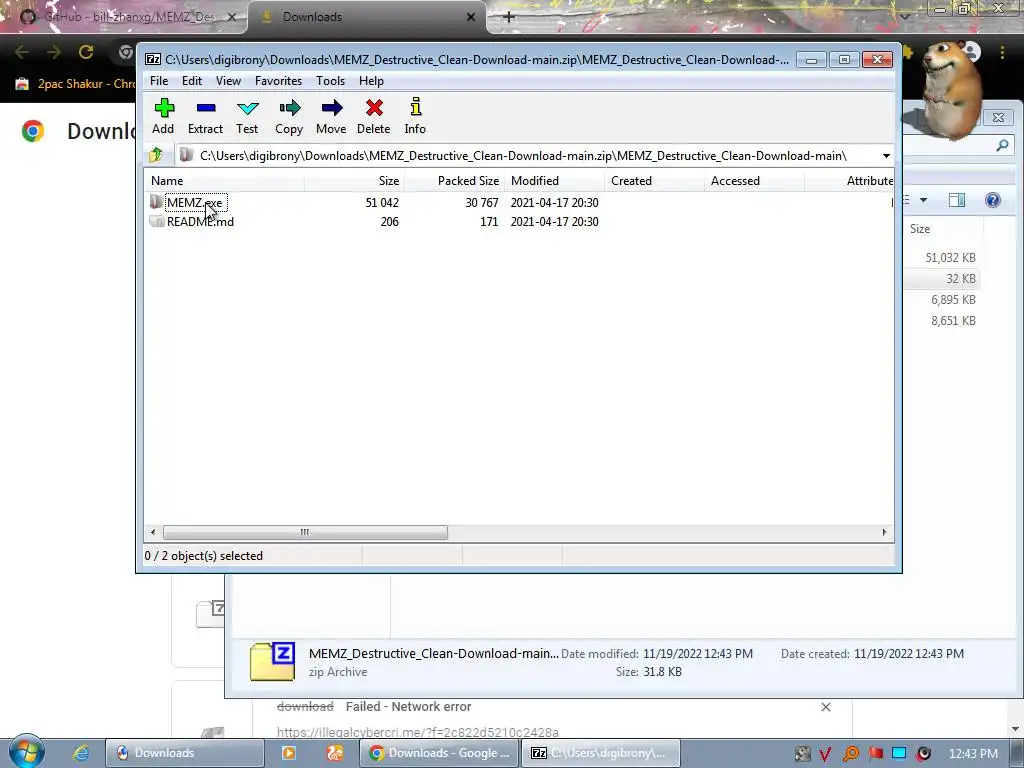Open Chrome three-dot menu
1024x768 pixels.
(1002, 52)
